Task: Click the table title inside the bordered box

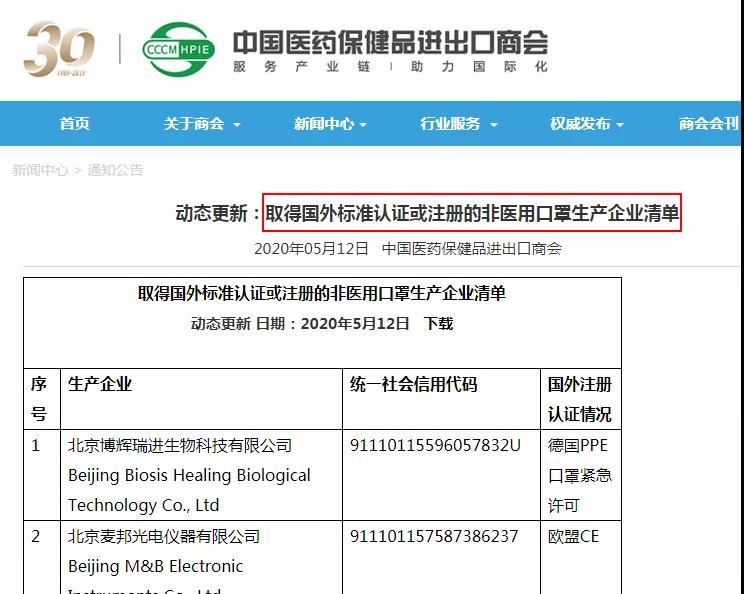Action: [322, 293]
